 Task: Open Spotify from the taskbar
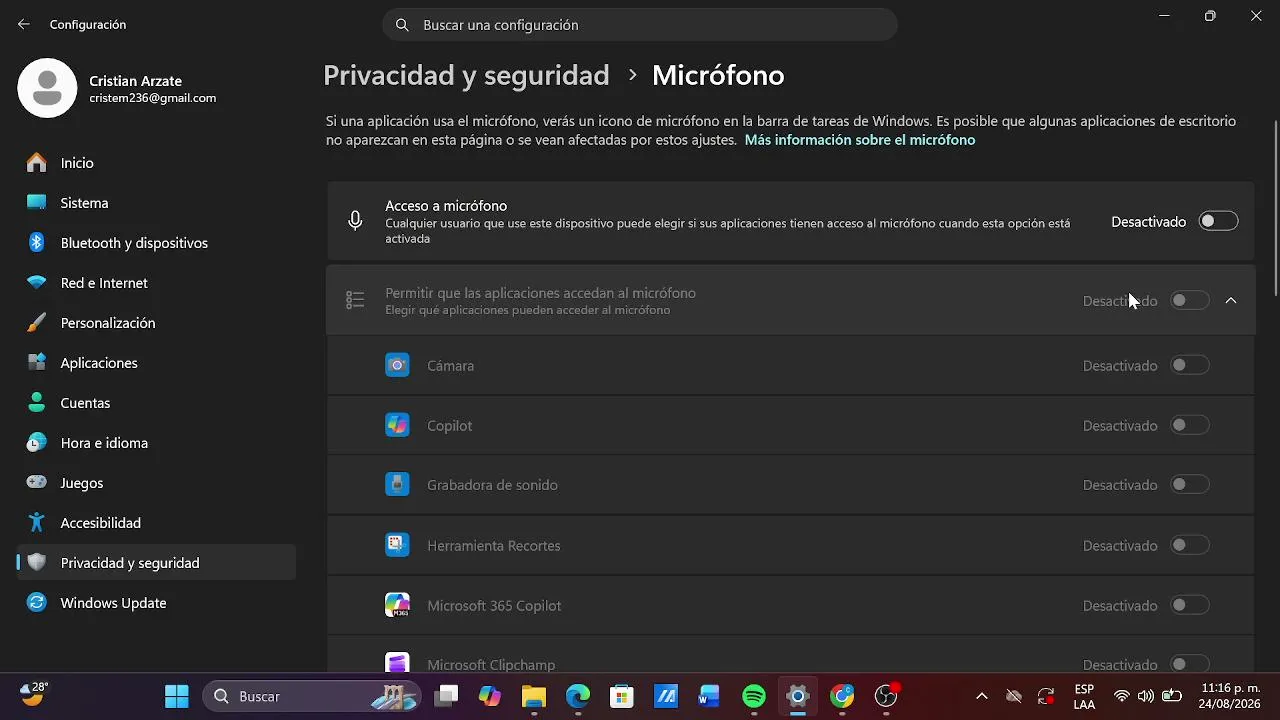(x=754, y=696)
